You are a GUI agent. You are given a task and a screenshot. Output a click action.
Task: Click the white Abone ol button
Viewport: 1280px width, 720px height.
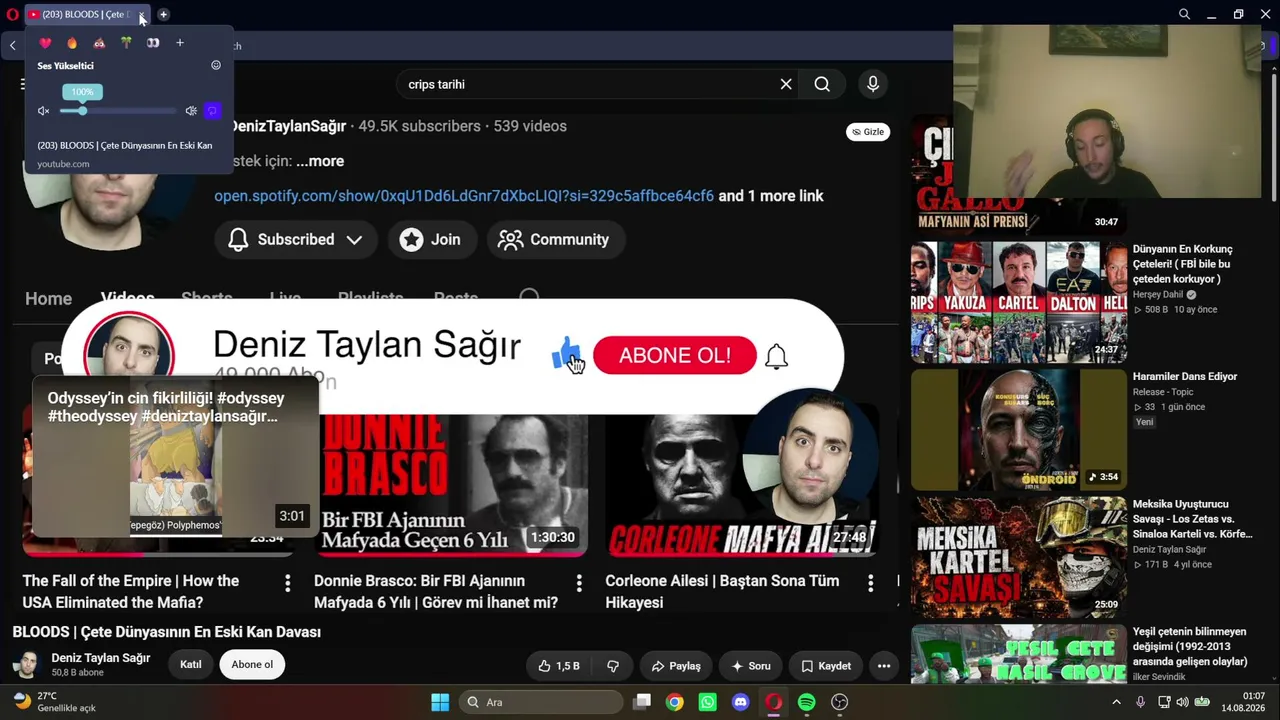[x=252, y=665]
